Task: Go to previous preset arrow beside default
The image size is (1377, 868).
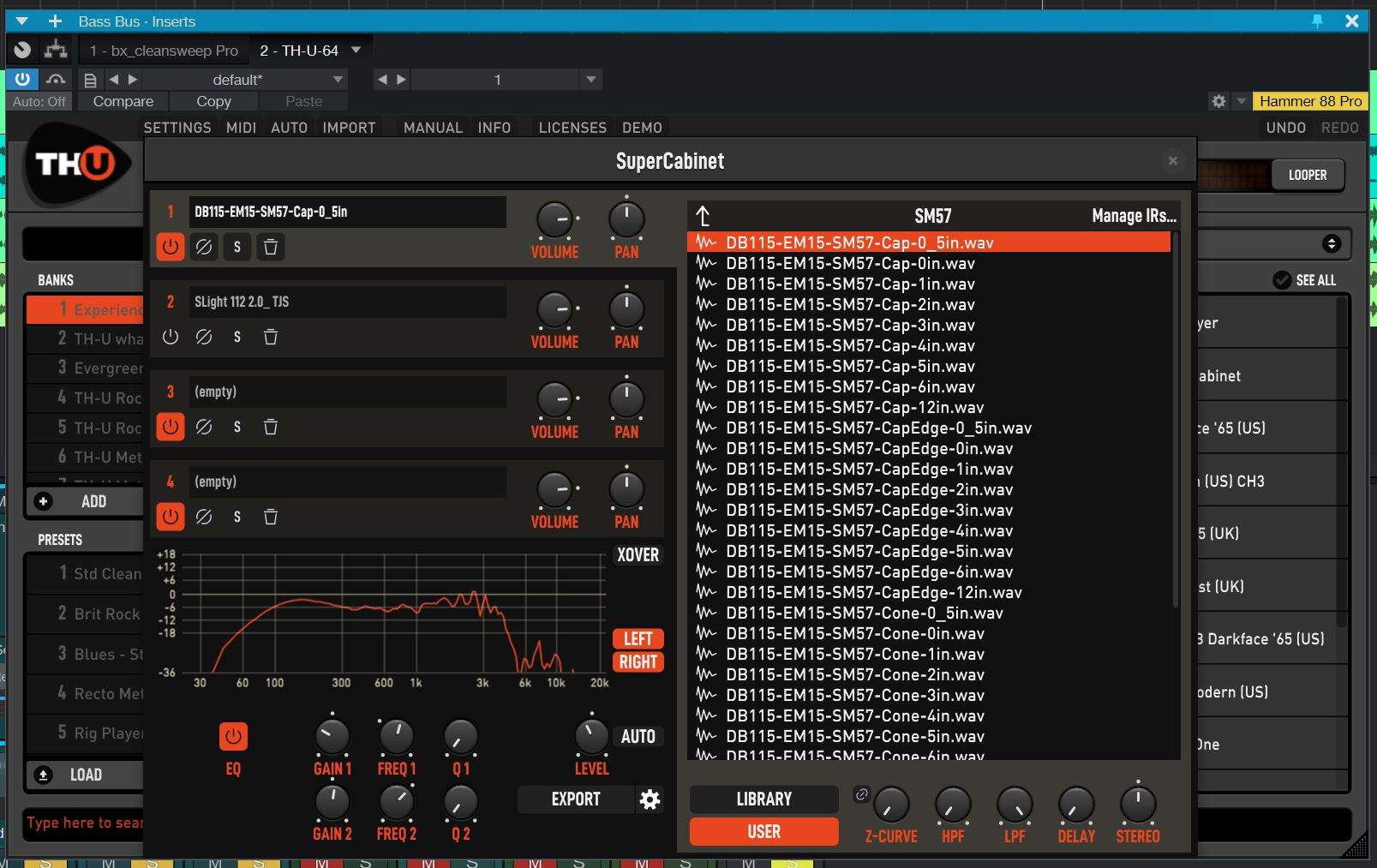Action: click(114, 80)
